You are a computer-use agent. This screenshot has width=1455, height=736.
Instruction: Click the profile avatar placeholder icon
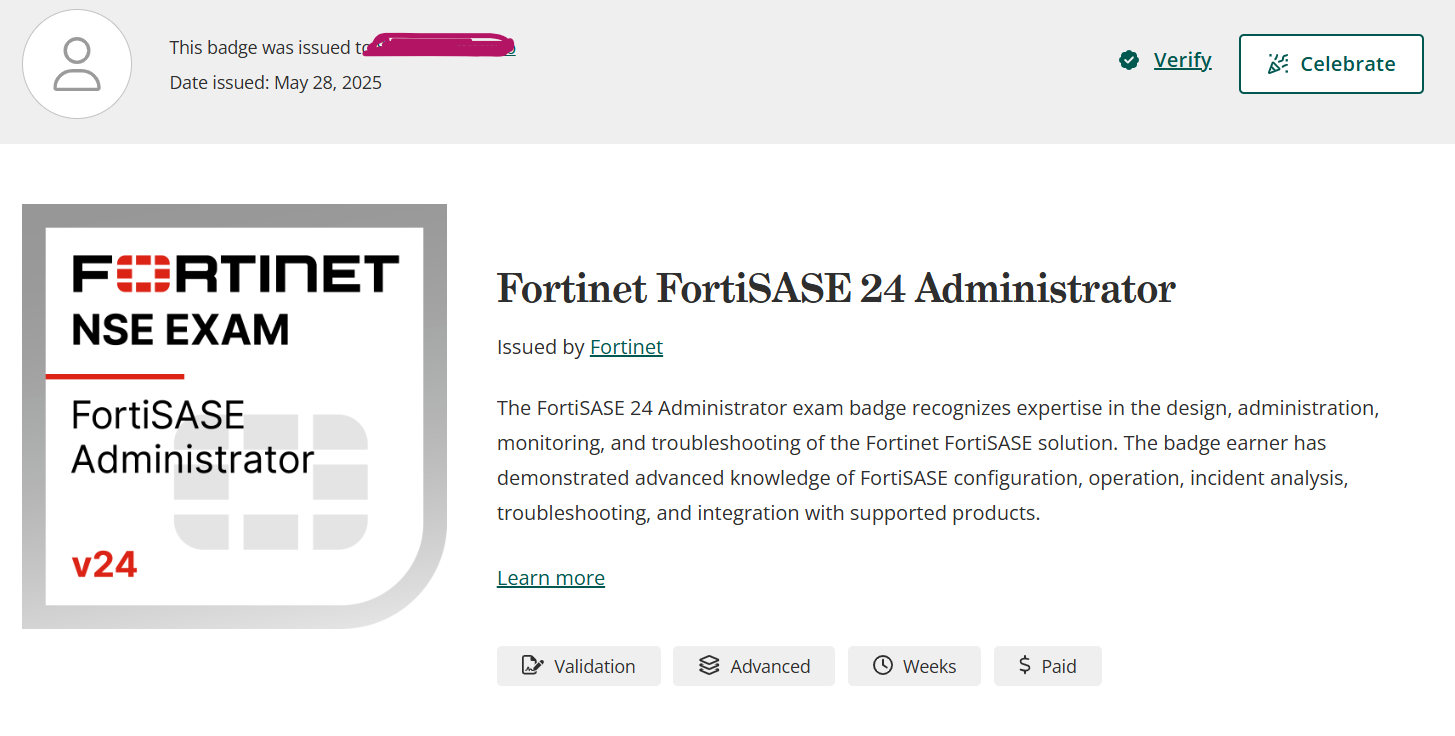coord(77,65)
